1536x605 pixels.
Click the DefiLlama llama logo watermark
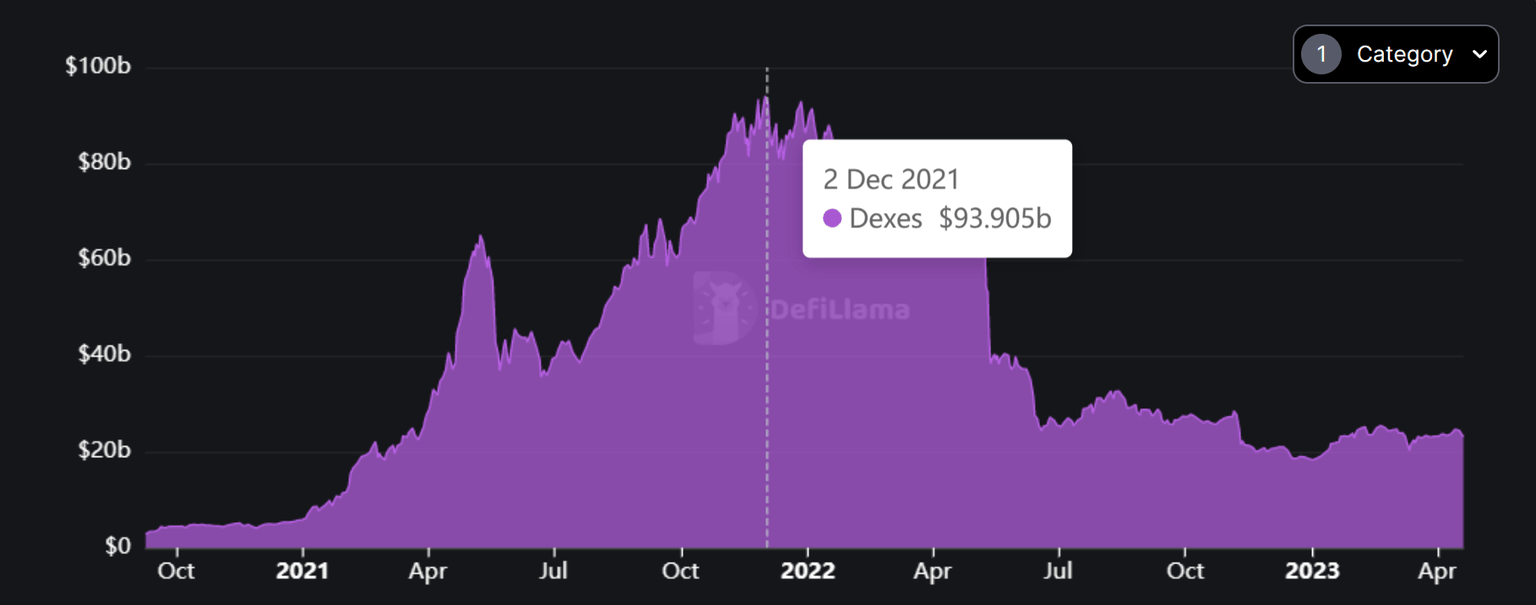(x=722, y=308)
